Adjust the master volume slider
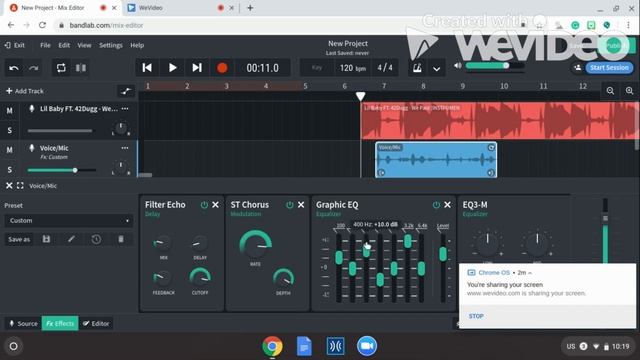This screenshot has height=360, width=640. 495,66
